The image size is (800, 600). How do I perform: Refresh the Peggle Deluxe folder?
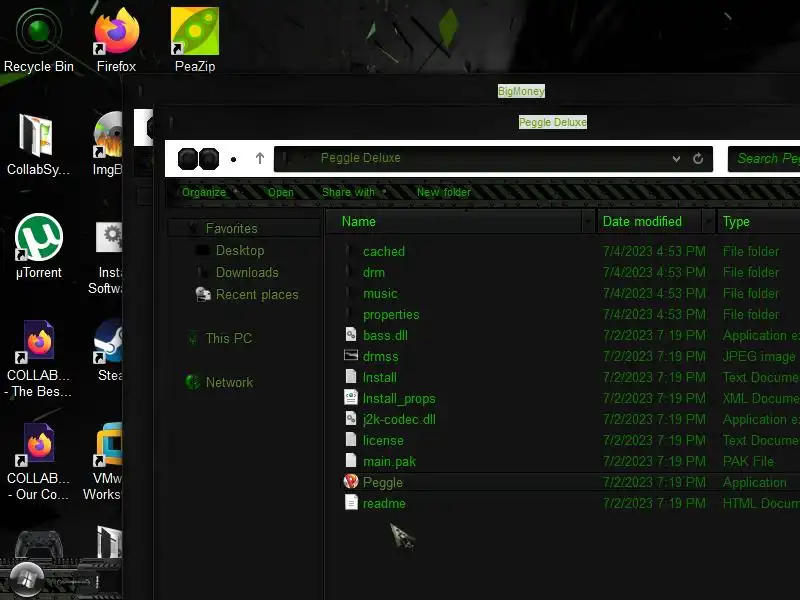tap(698, 159)
